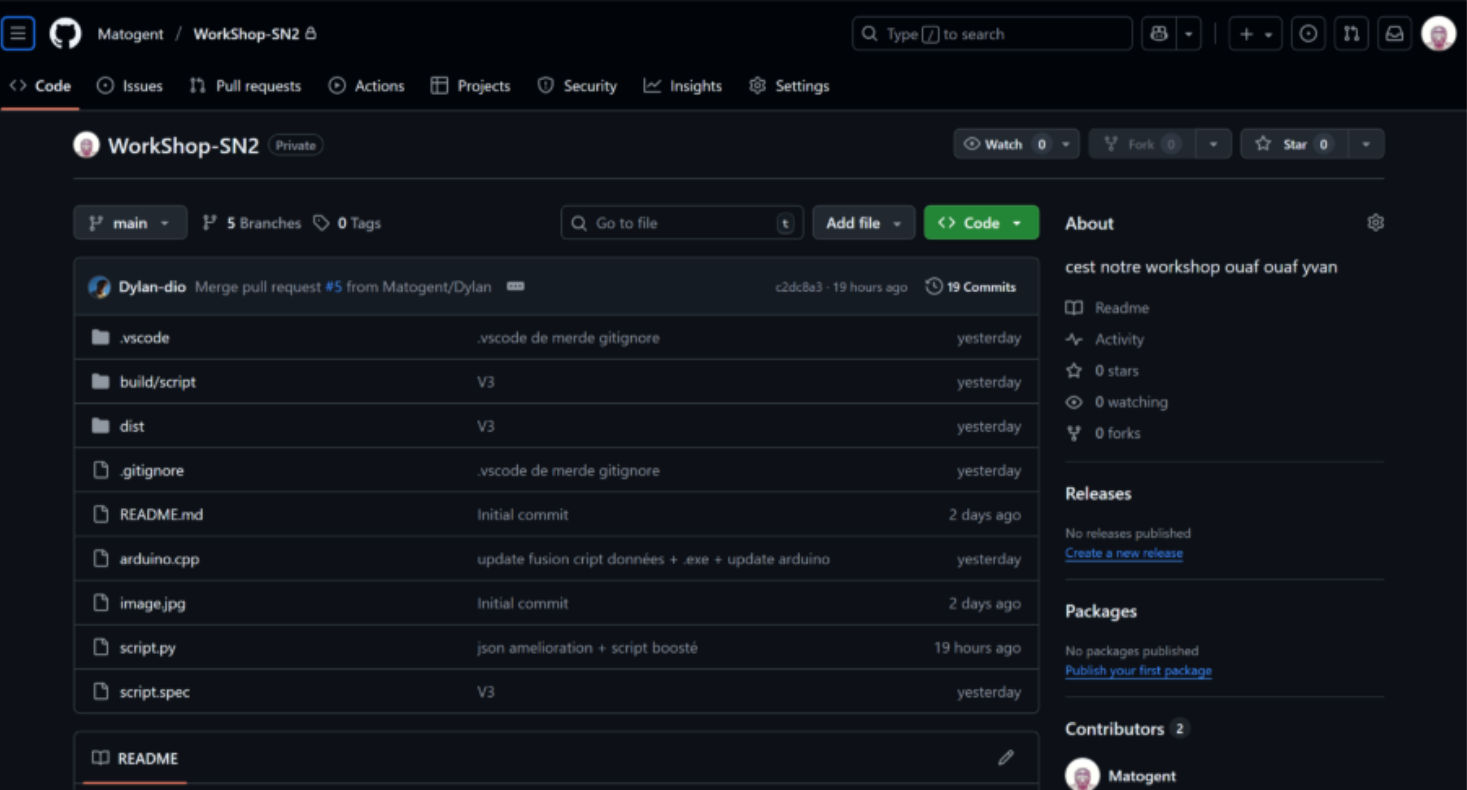This screenshot has height=790, width=1467.
Task: Switch to the Actions tab
Action: (366, 86)
